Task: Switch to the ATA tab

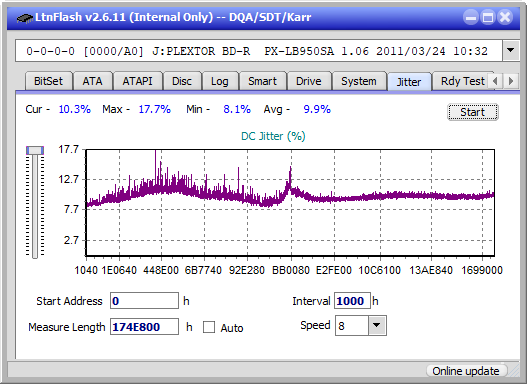Action: point(92,81)
